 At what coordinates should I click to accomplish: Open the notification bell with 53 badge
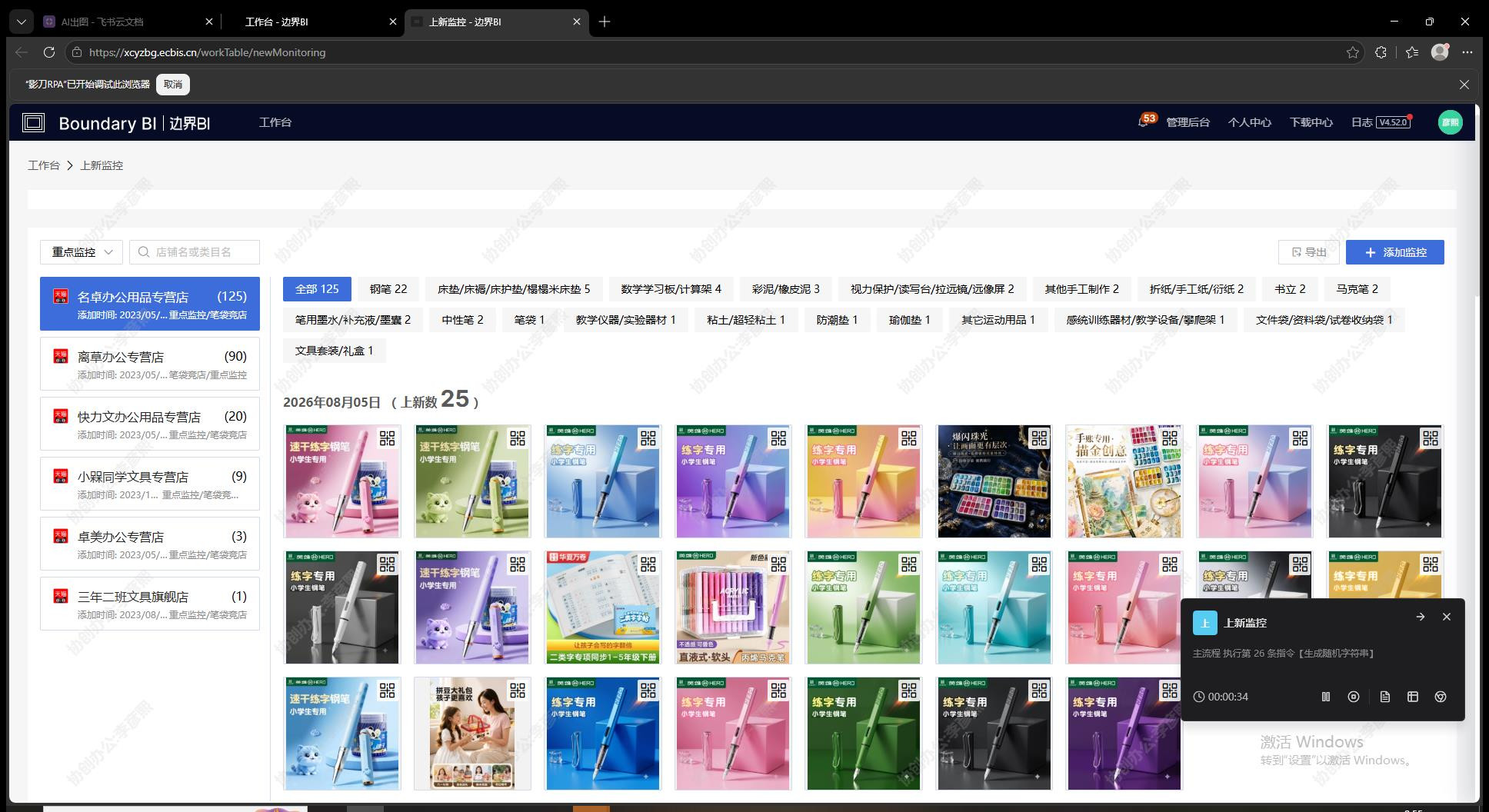[x=1144, y=122]
